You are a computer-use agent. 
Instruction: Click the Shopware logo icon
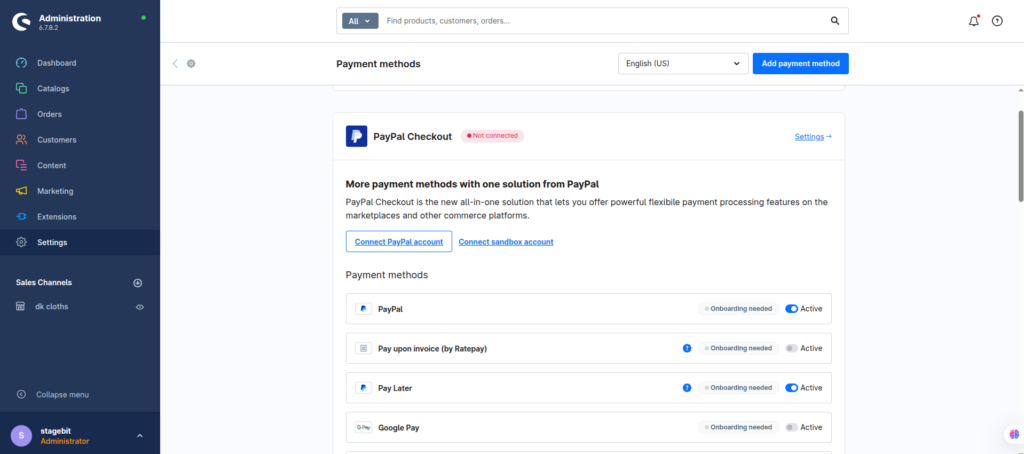click(x=22, y=22)
